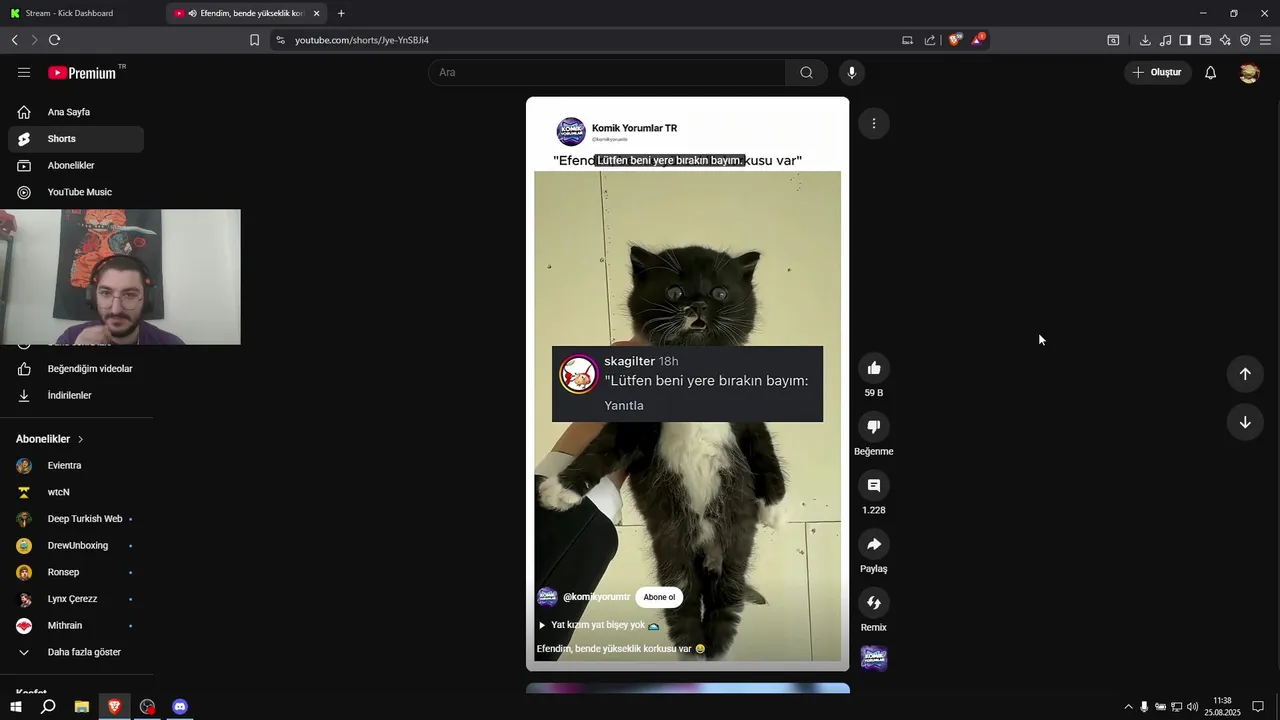Open Brave Leo AI sparkle icon
This screenshot has height=720, width=1280.
point(1225,40)
